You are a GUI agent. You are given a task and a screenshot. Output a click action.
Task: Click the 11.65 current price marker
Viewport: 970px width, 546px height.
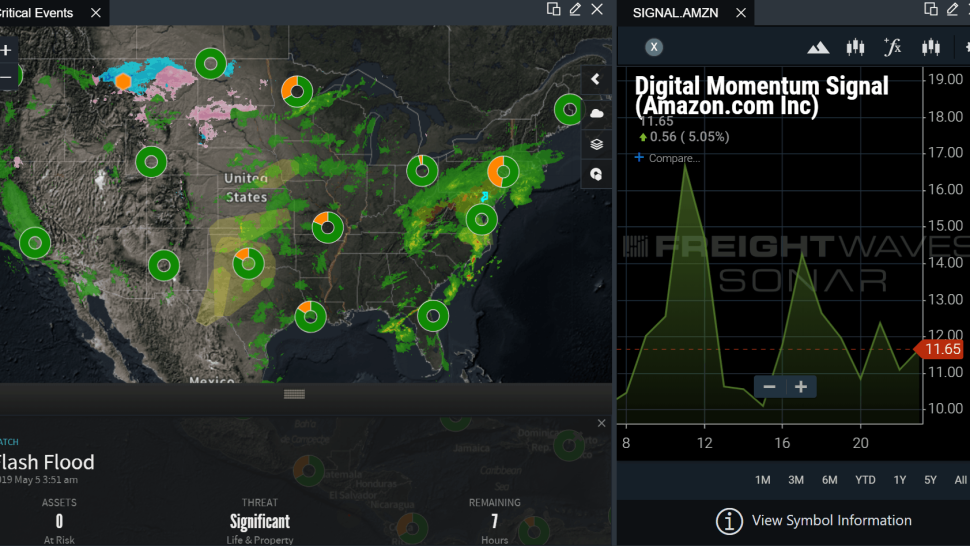tap(940, 349)
